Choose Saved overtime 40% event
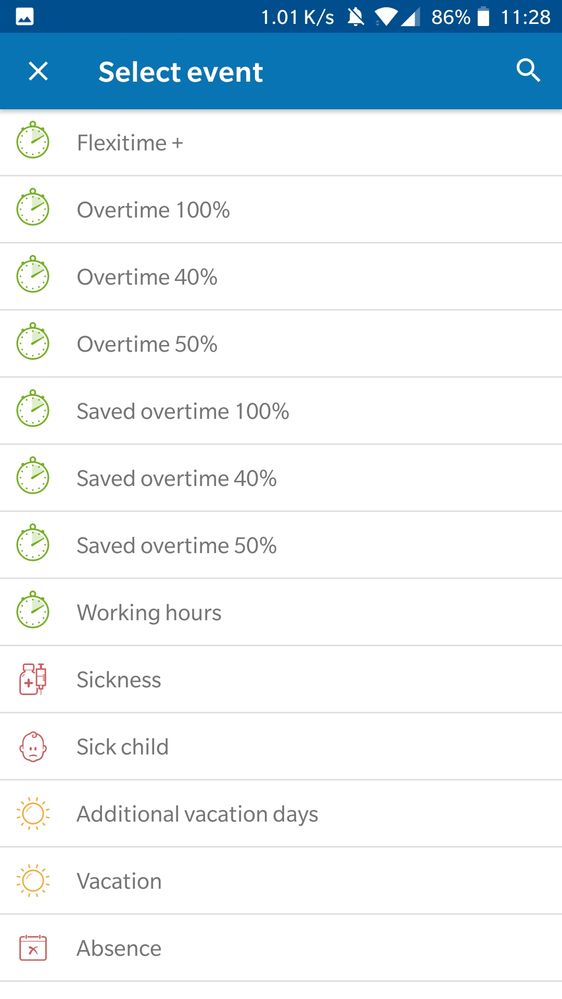This screenshot has width=562, height=999. pyautogui.click(x=281, y=478)
